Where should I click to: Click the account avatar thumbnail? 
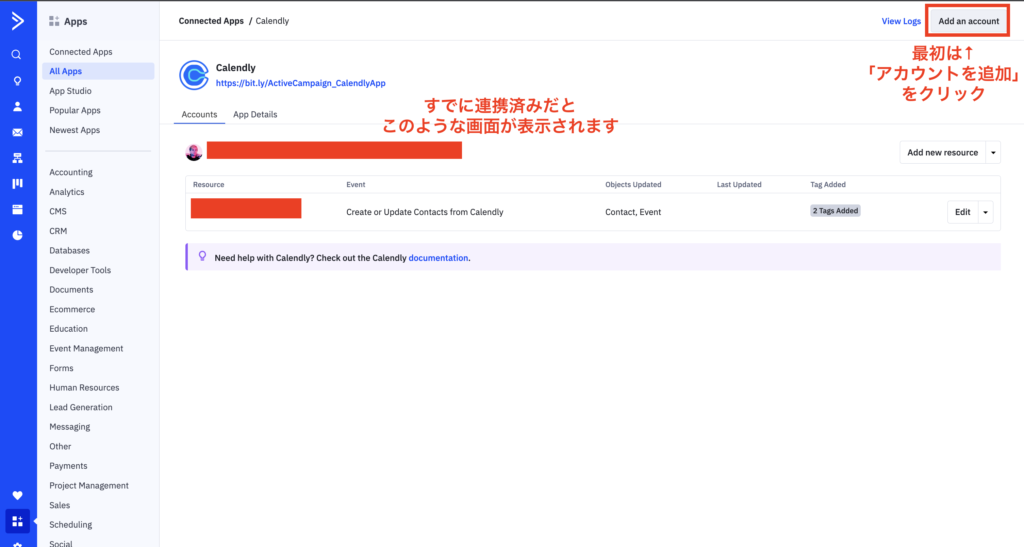(194, 152)
